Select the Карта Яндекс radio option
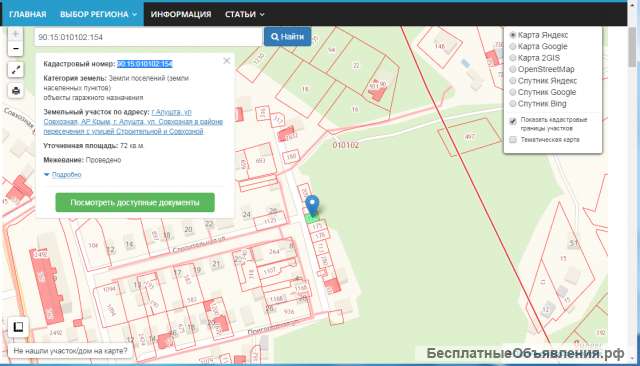 (x=513, y=35)
